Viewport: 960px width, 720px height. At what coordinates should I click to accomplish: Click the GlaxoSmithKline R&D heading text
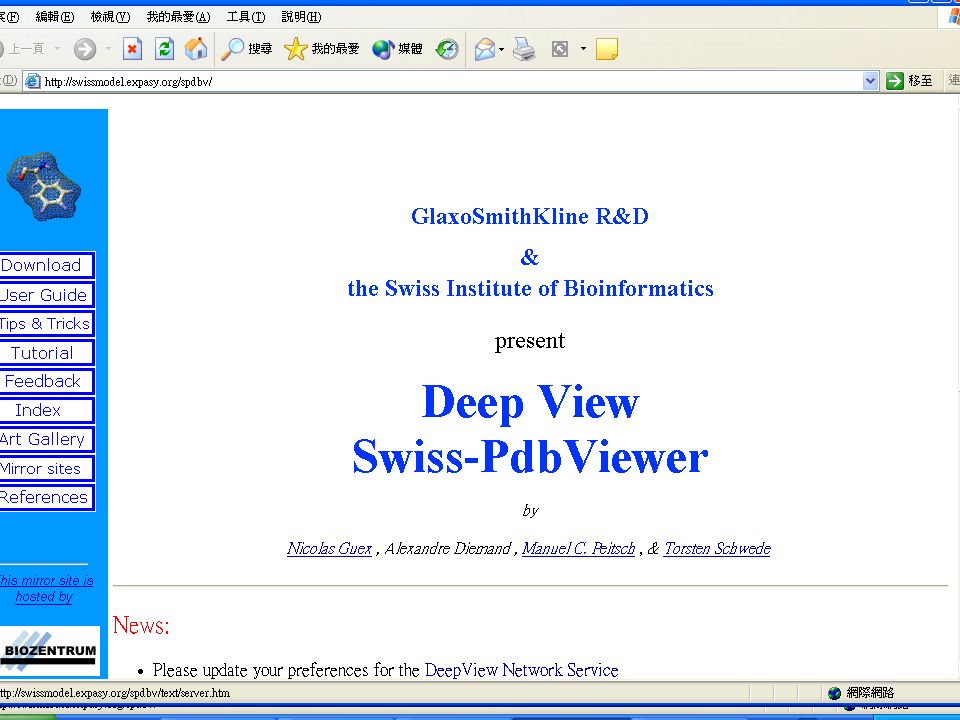click(530, 216)
